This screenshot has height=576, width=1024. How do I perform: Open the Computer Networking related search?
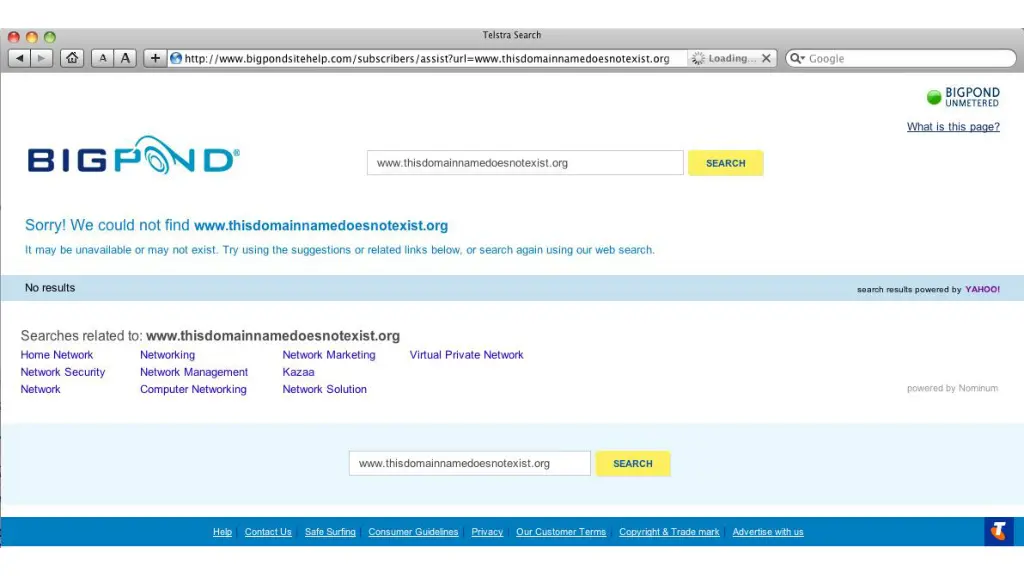pyautogui.click(x=193, y=389)
